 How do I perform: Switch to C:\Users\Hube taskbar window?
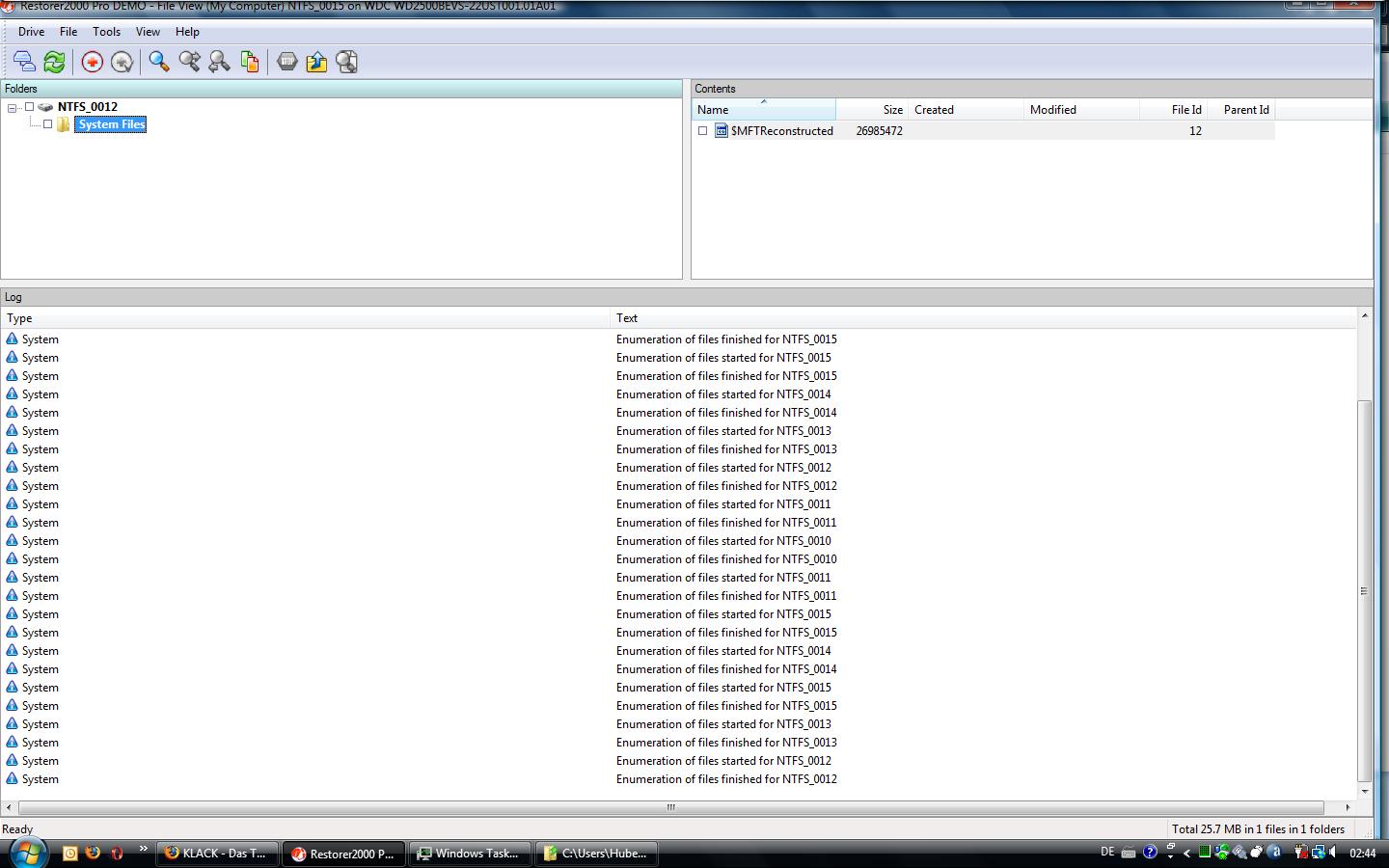click(597, 854)
